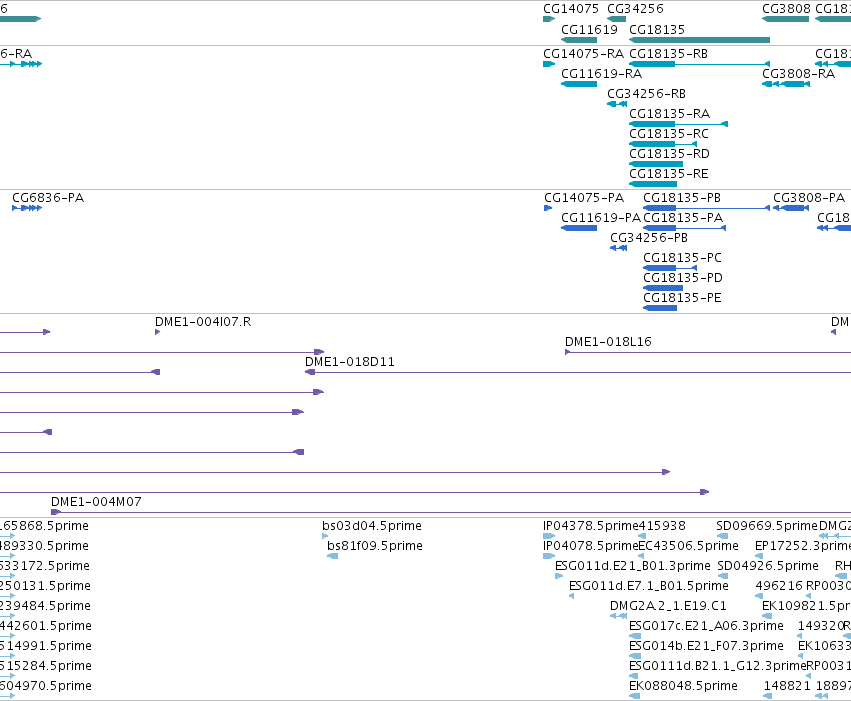The image size is (851, 701).
Task: Select protein feature CG18135-PC
Action: coord(670,268)
